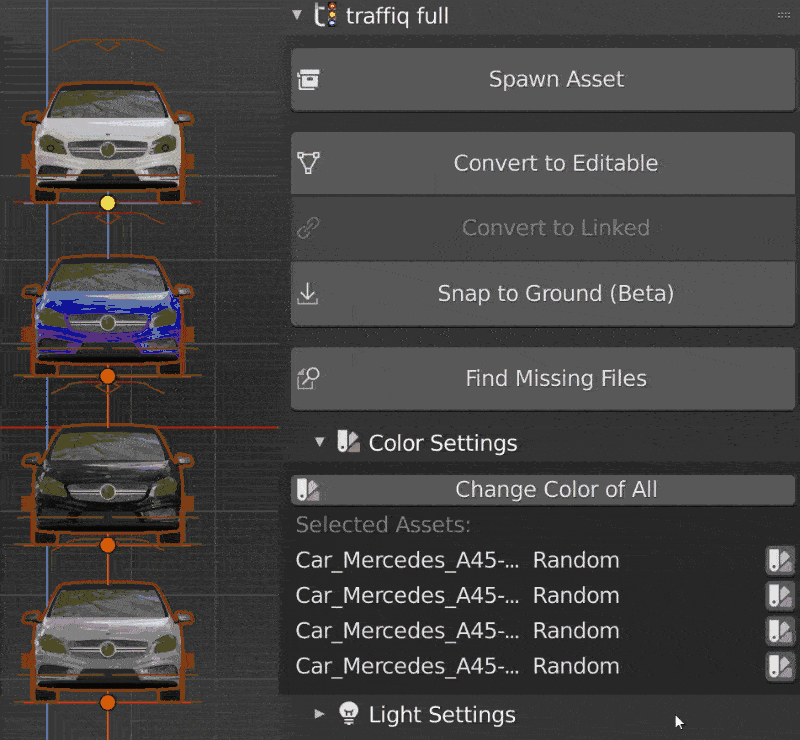This screenshot has height=740, width=800.
Task: Click the third Car_Mercedes_A45 asset name
Action: (407, 631)
